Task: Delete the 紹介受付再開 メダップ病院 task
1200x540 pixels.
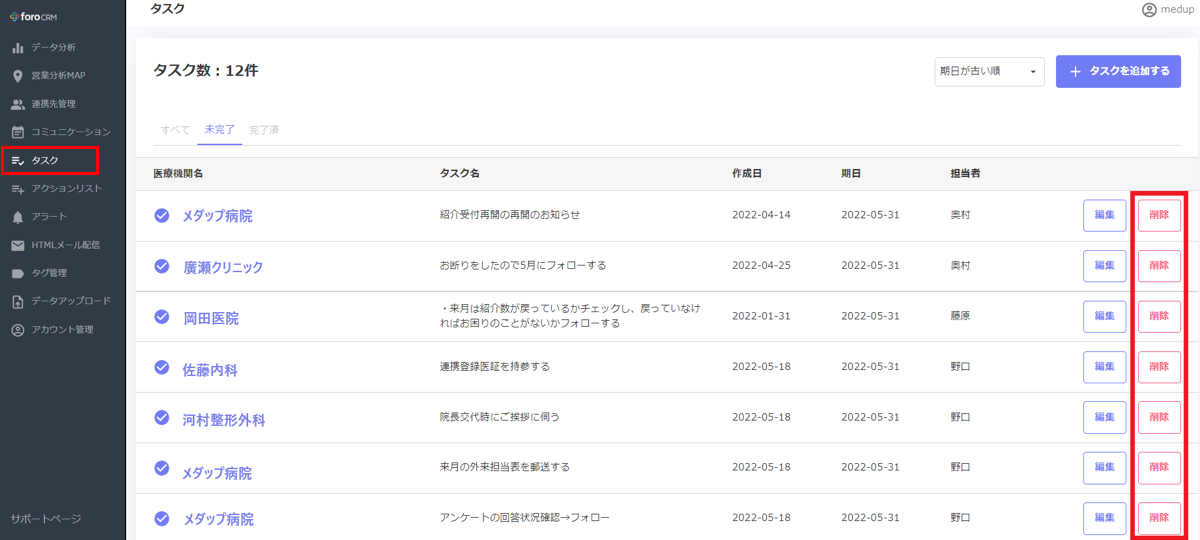Action: point(1159,215)
